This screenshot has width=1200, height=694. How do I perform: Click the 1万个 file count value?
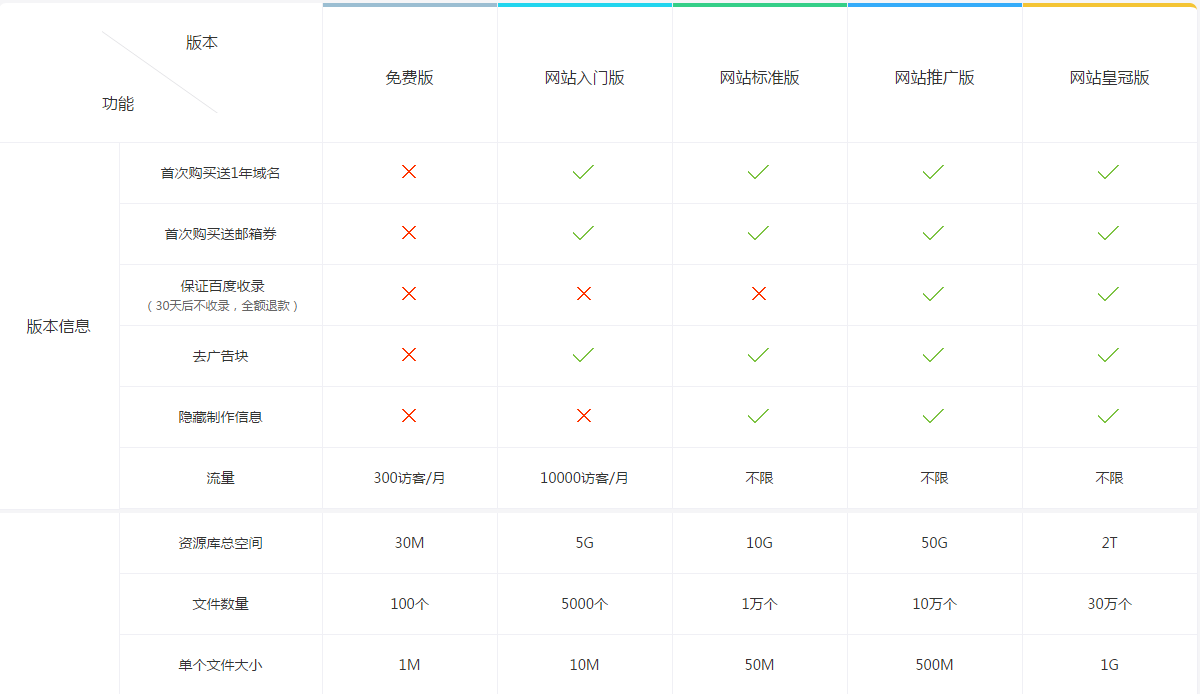pyautogui.click(x=760, y=604)
